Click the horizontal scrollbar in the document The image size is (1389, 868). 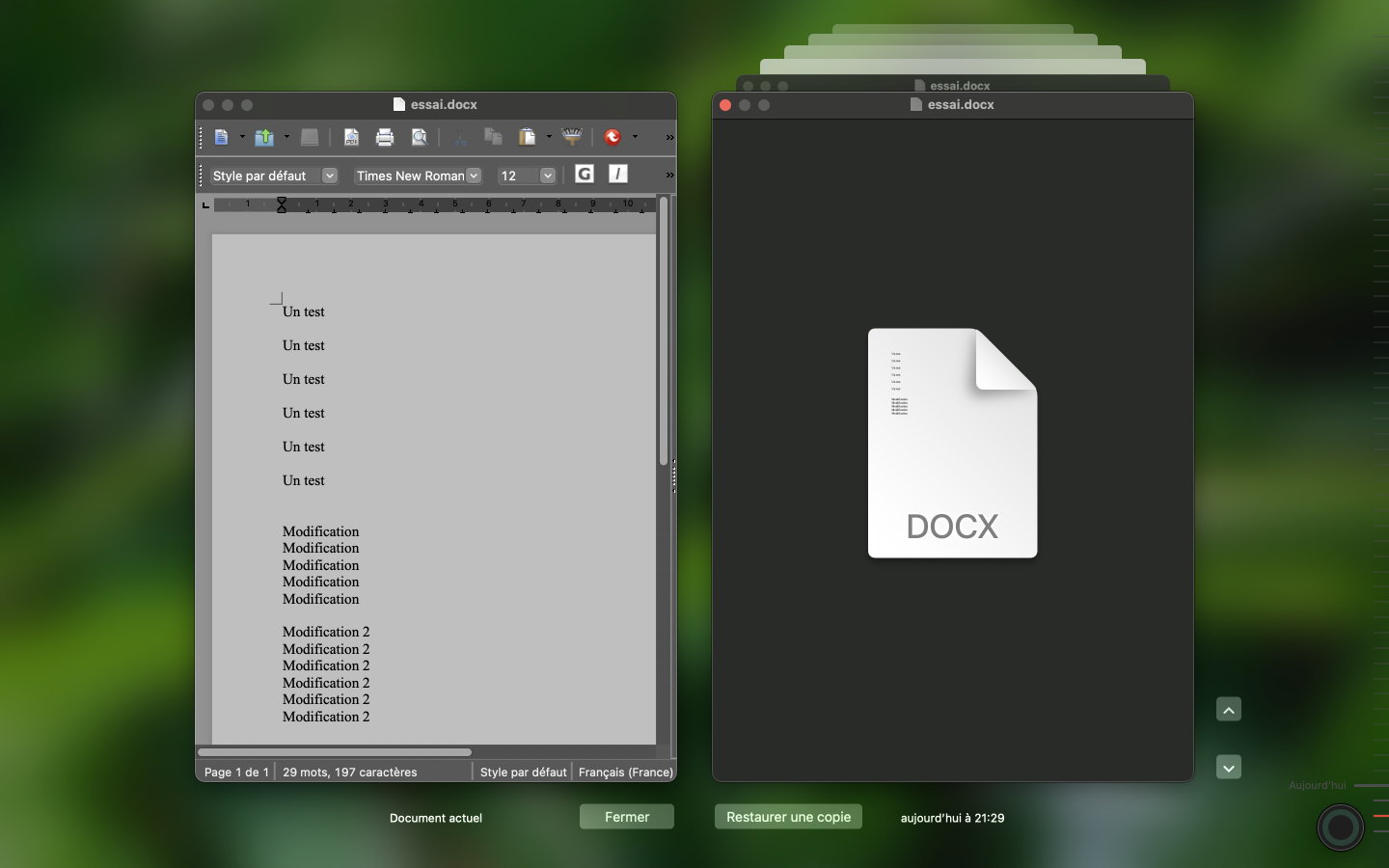click(335, 752)
